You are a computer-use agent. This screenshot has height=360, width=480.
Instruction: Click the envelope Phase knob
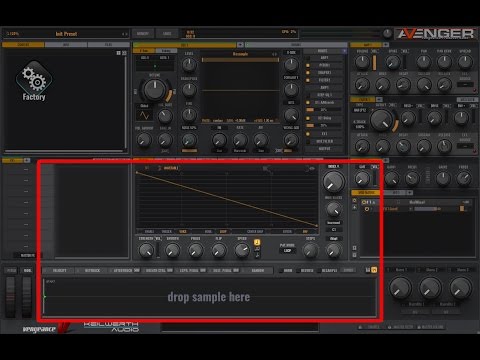[x=195, y=251]
